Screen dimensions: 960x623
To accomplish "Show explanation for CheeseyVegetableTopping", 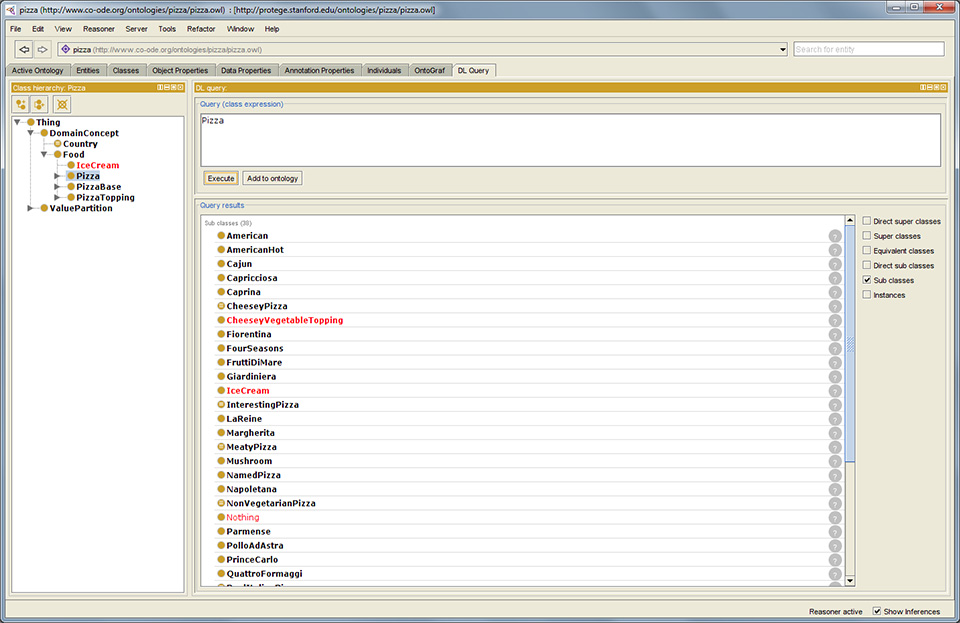I will click(x=835, y=321).
